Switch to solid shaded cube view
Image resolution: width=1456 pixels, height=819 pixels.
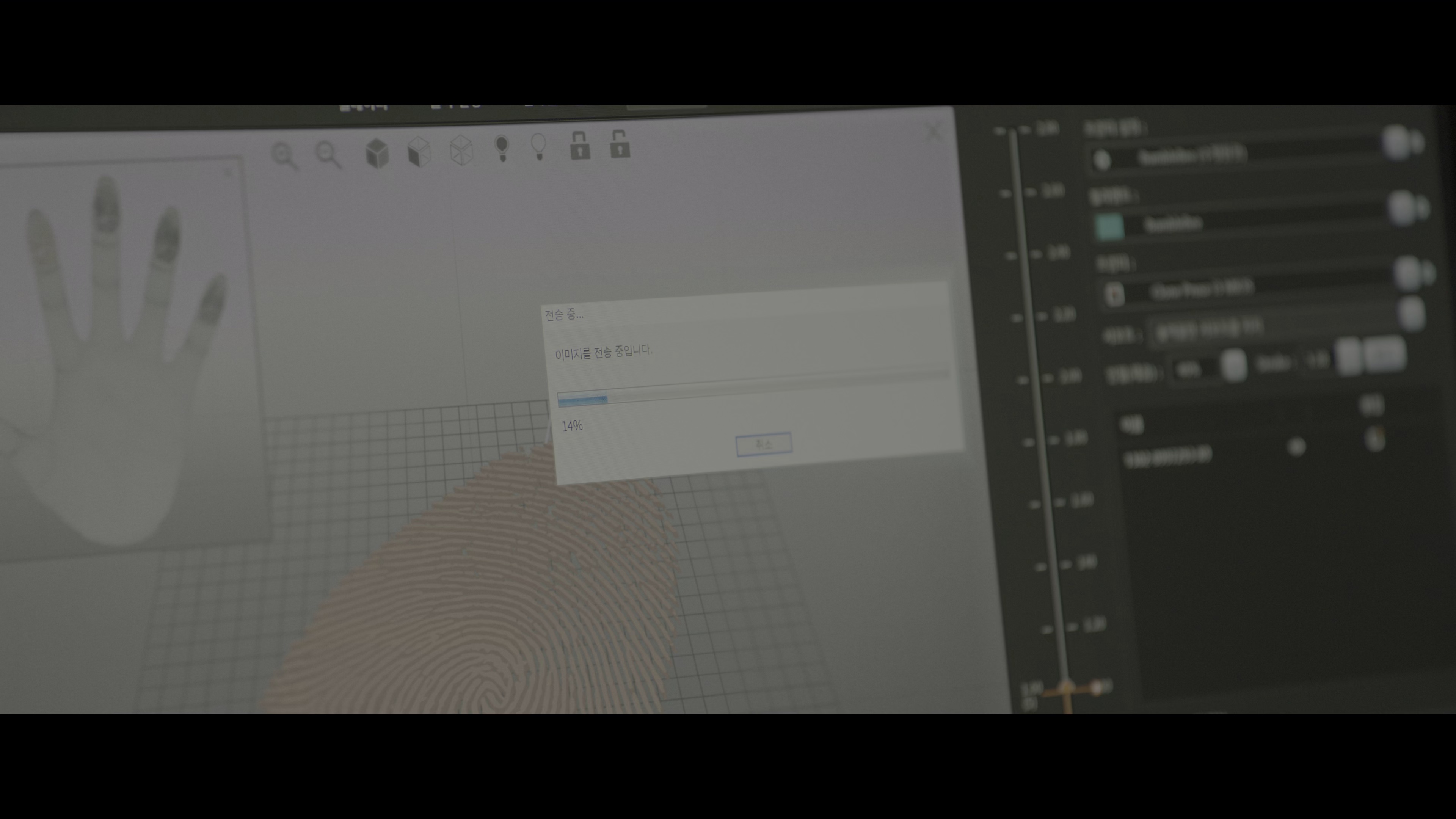(377, 152)
